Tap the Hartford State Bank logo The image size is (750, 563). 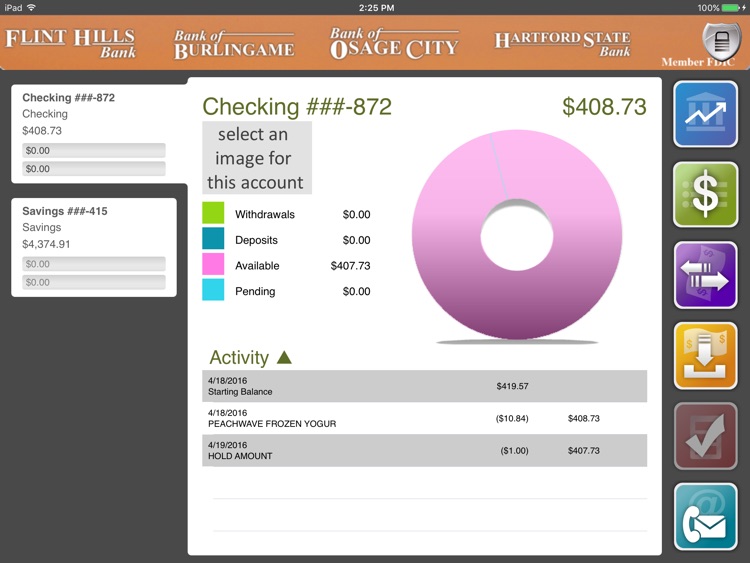coord(562,44)
